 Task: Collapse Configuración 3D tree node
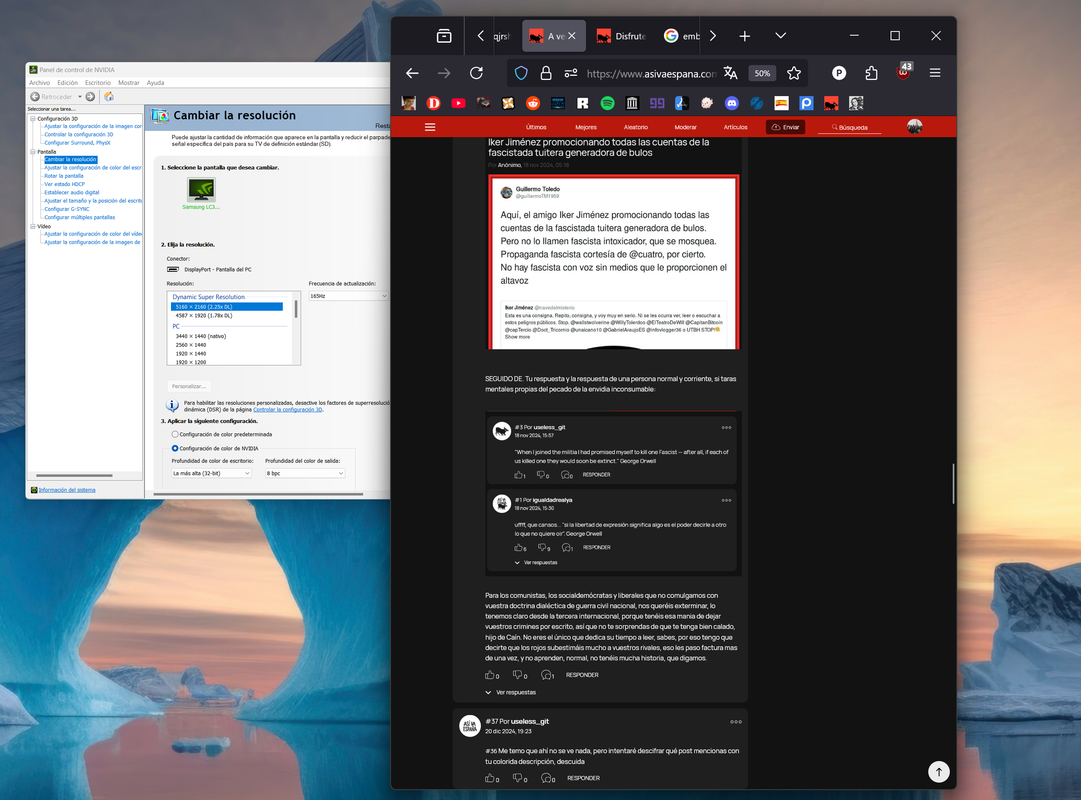[32, 119]
